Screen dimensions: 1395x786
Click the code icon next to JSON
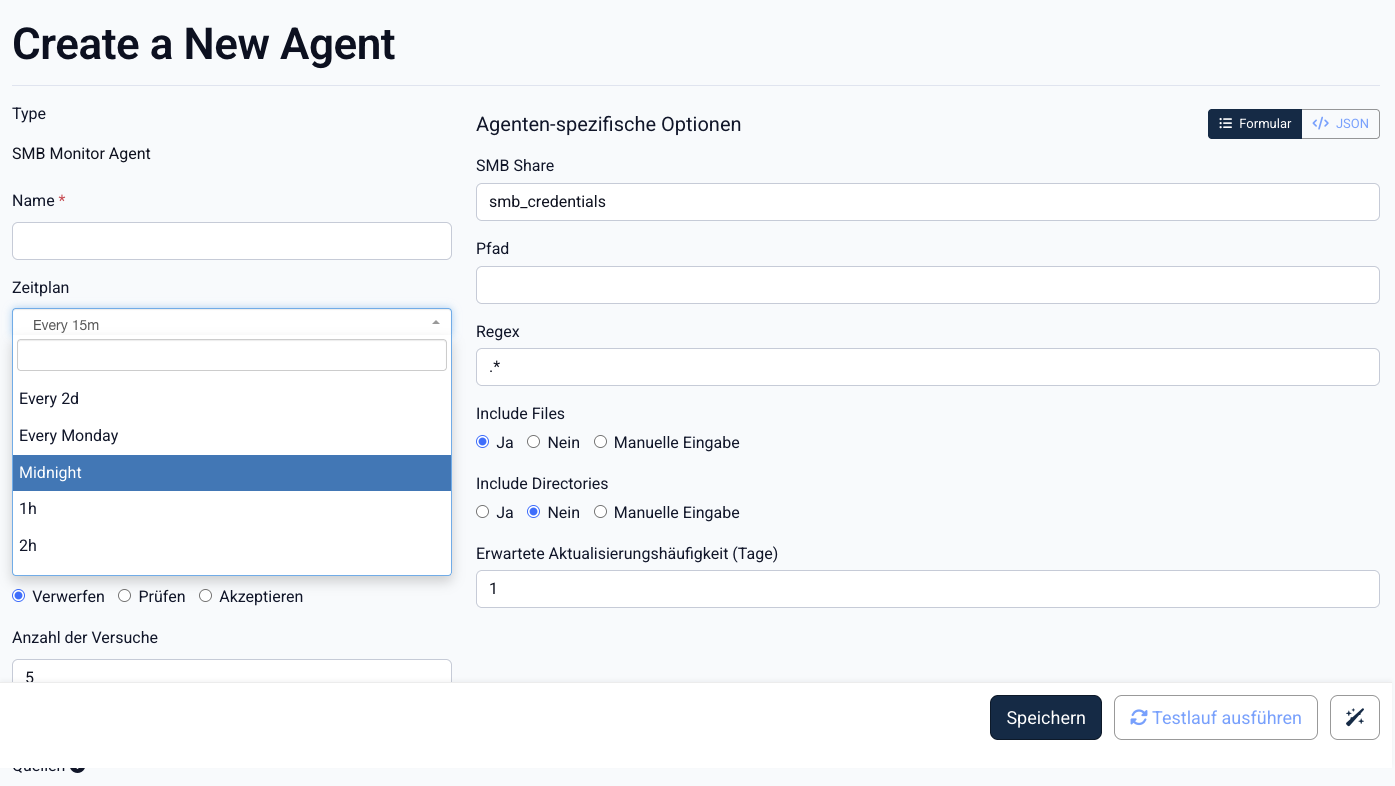point(1320,123)
